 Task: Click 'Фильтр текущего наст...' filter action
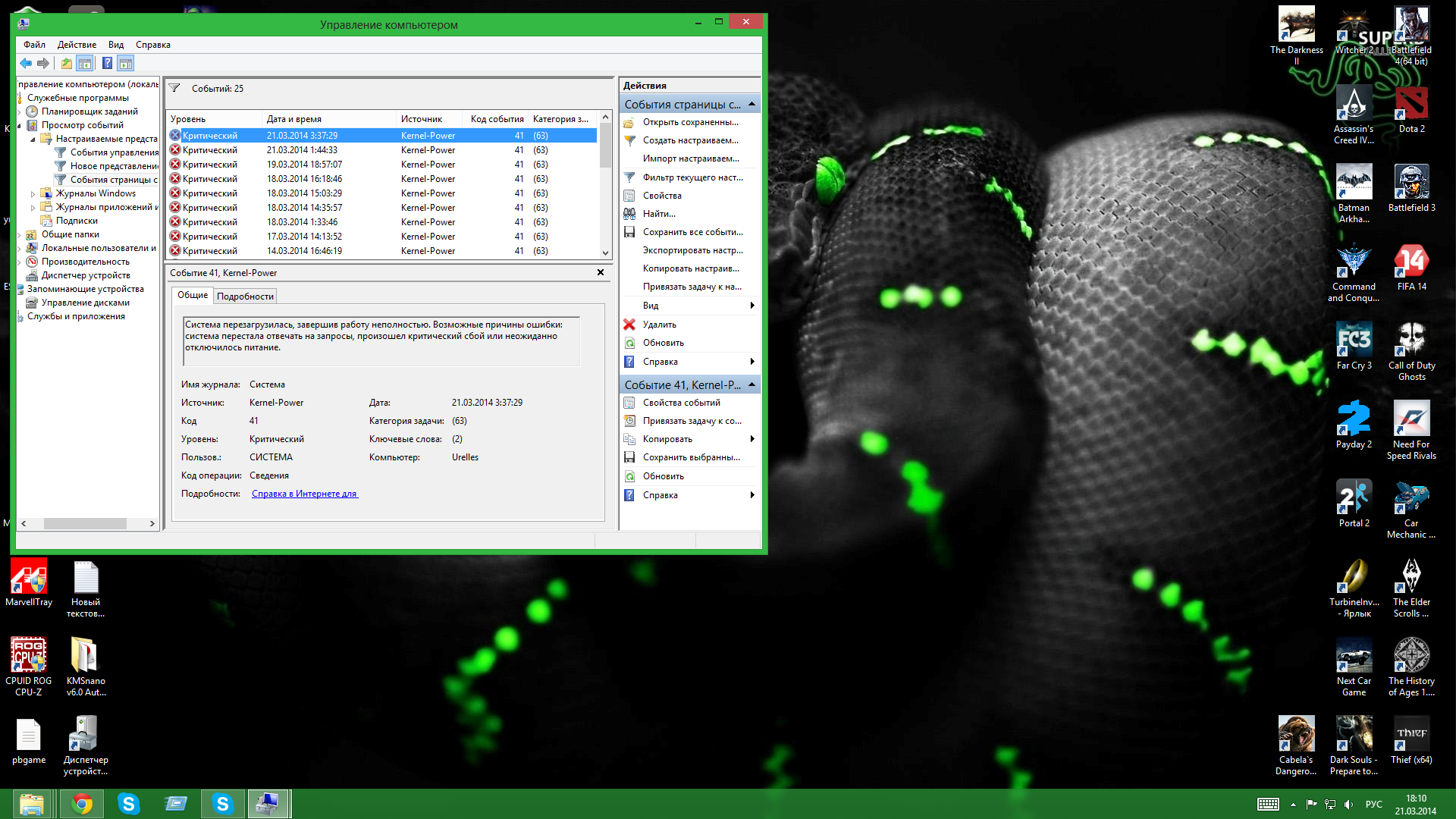click(x=692, y=177)
